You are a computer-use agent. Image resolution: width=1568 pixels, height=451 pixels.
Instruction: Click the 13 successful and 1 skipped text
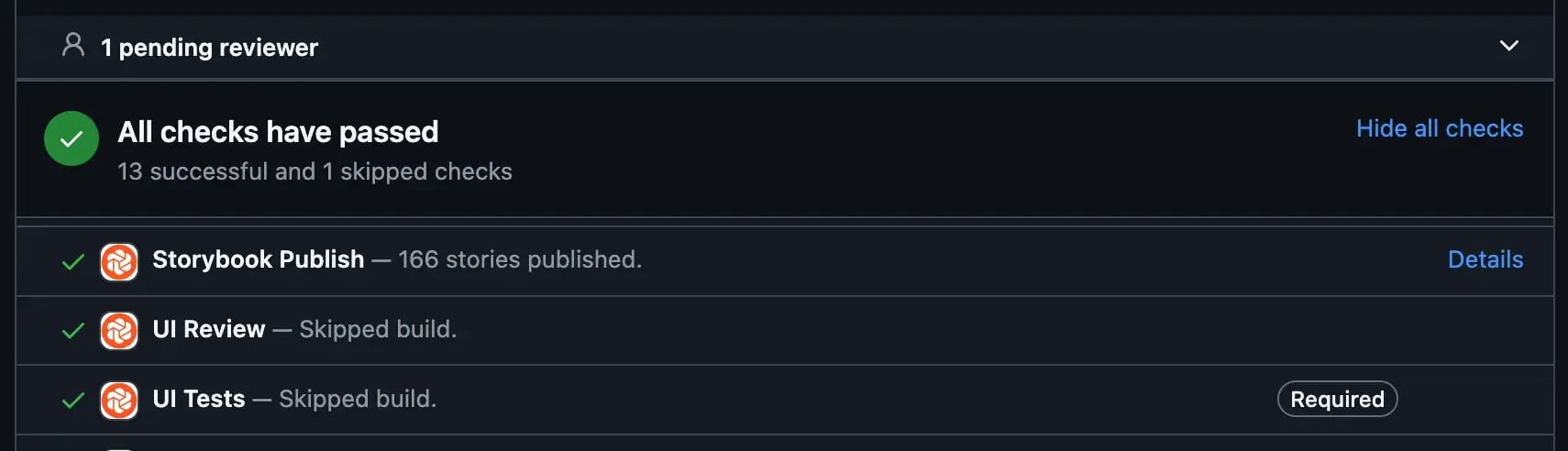[315, 171]
